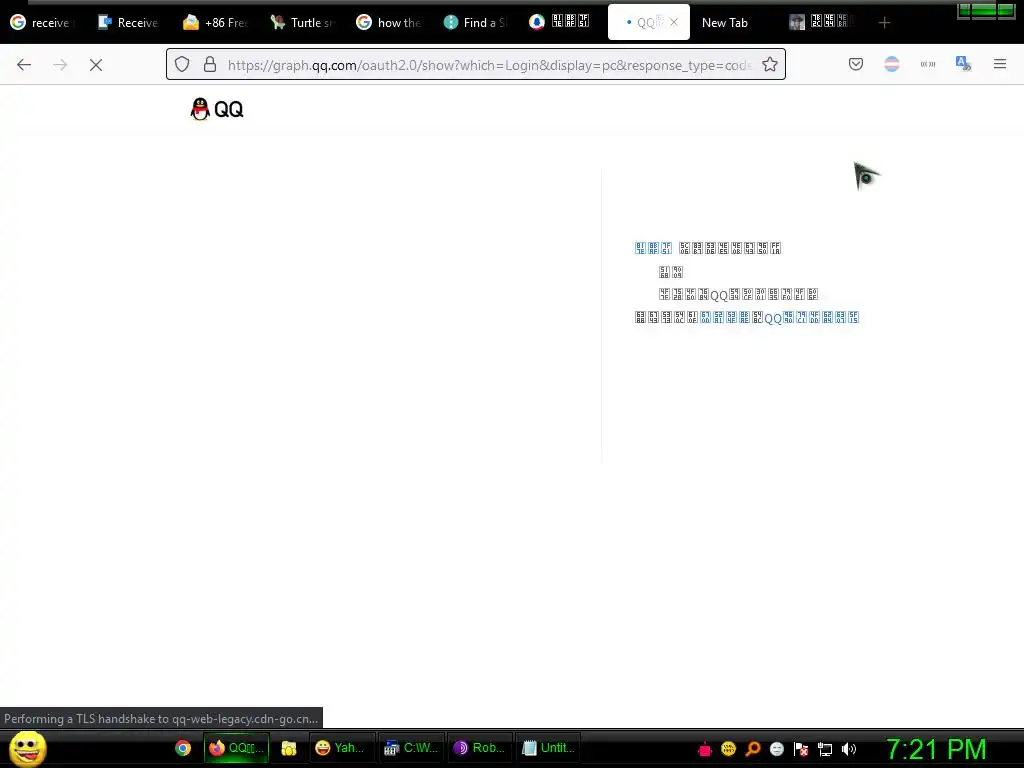Click the first blue link in login panel
Screen dimensions: 1024x768
tap(653, 248)
